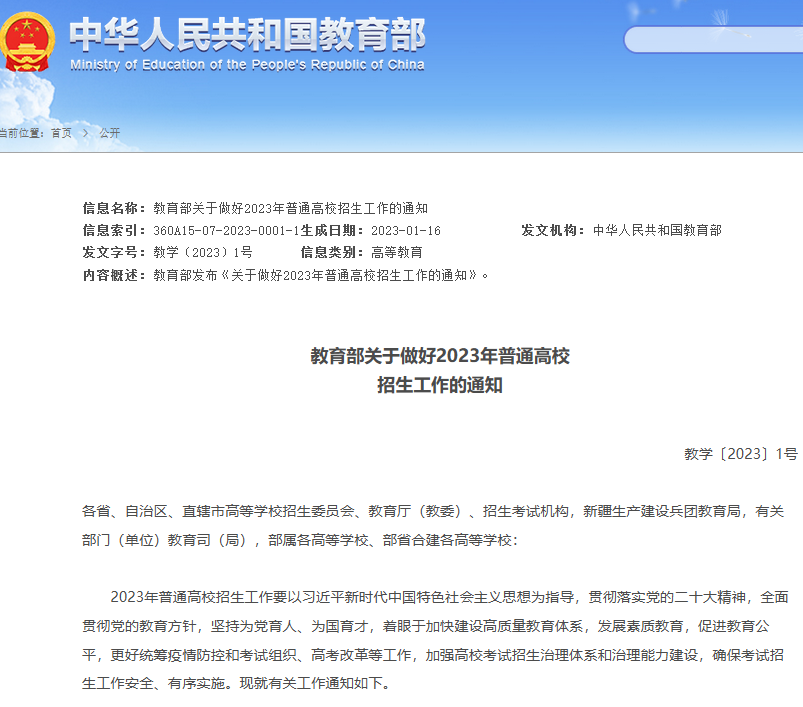Click the line starting 平，更好统筹疫情防控

click(433, 655)
